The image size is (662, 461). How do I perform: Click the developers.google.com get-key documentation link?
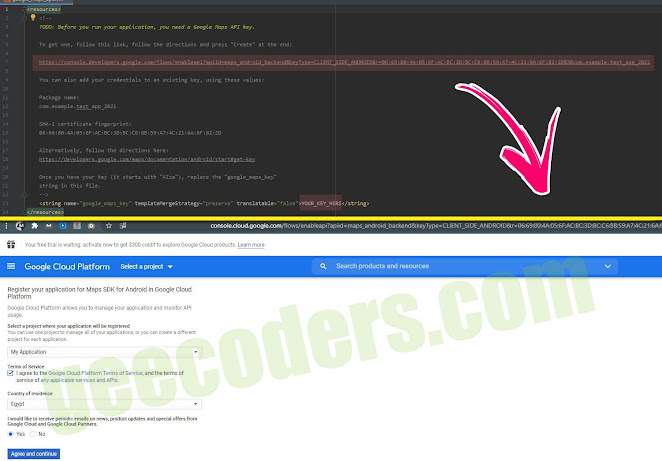[x=146, y=158]
